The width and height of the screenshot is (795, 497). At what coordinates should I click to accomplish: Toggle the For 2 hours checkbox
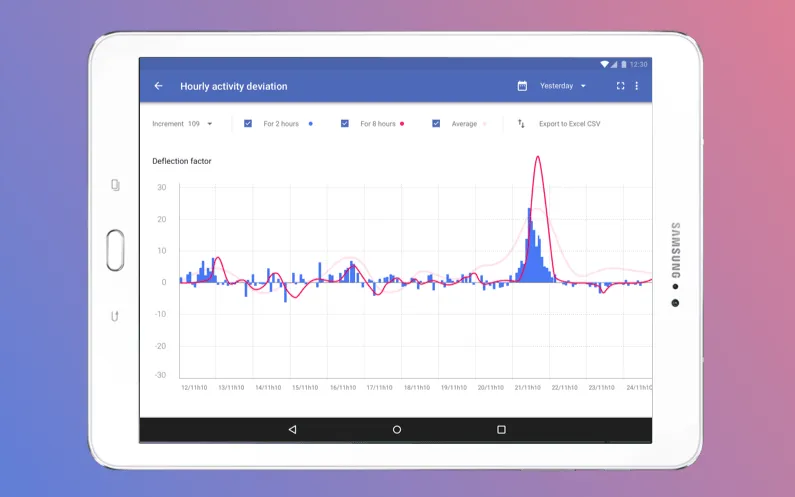pos(248,124)
